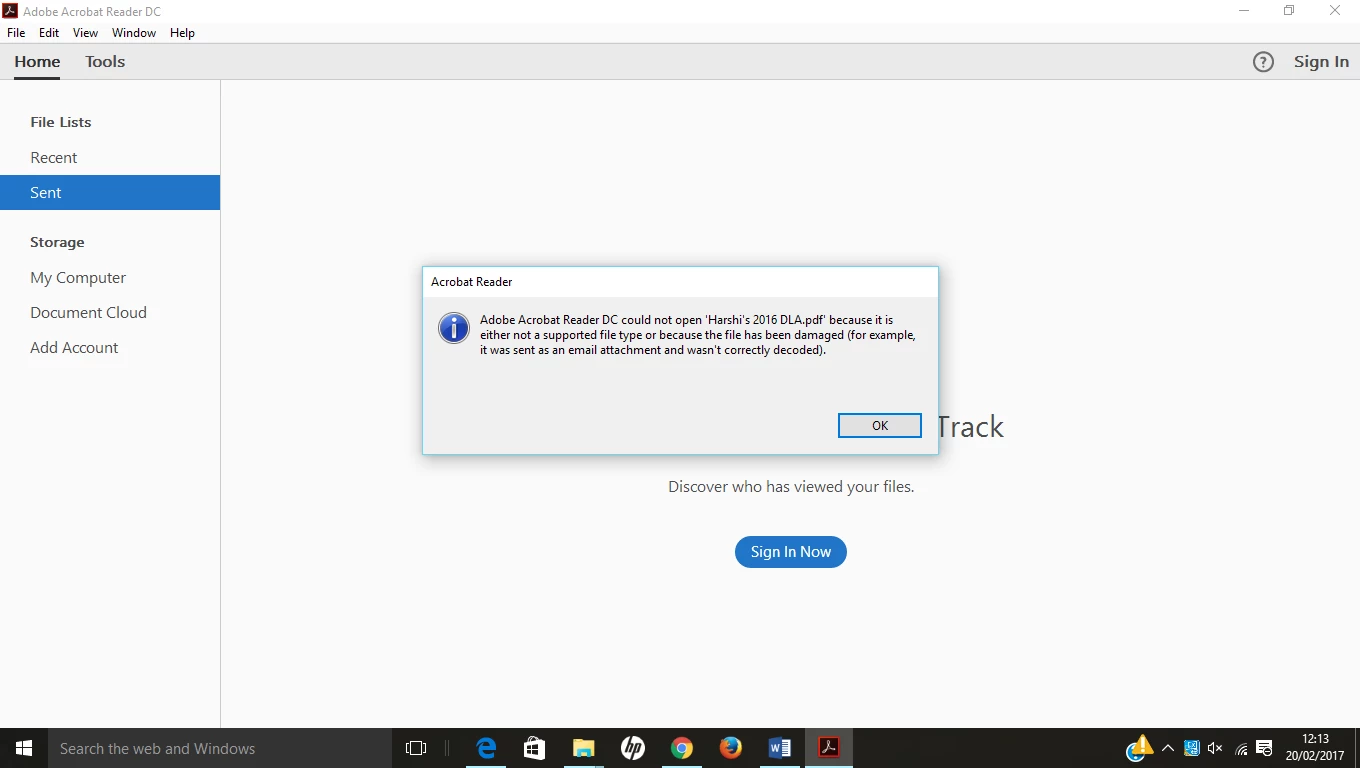The width and height of the screenshot is (1360, 768).
Task: Click Sign In at top right
Action: tap(1321, 62)
